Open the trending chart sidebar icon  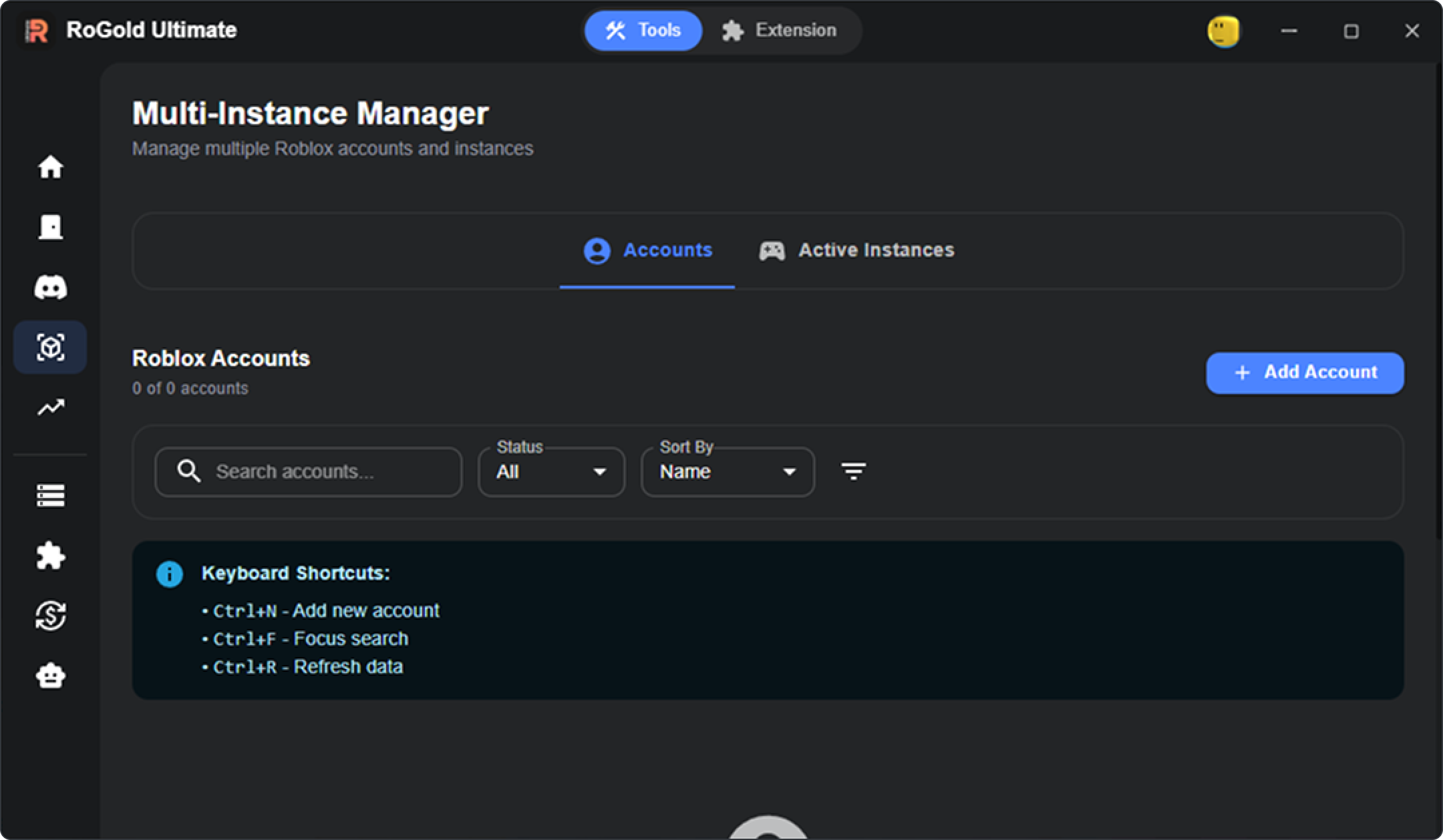tap(50, 407)
